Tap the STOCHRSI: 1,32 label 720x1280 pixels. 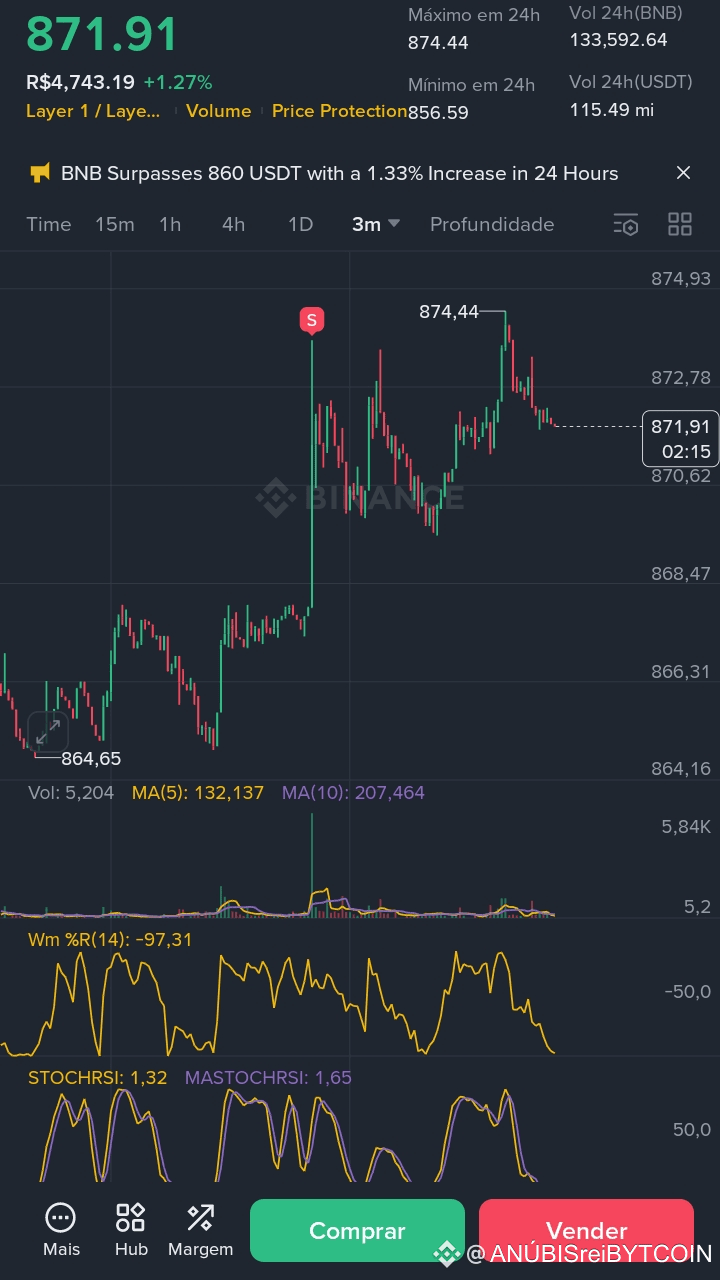click(x=98, y=1078)
